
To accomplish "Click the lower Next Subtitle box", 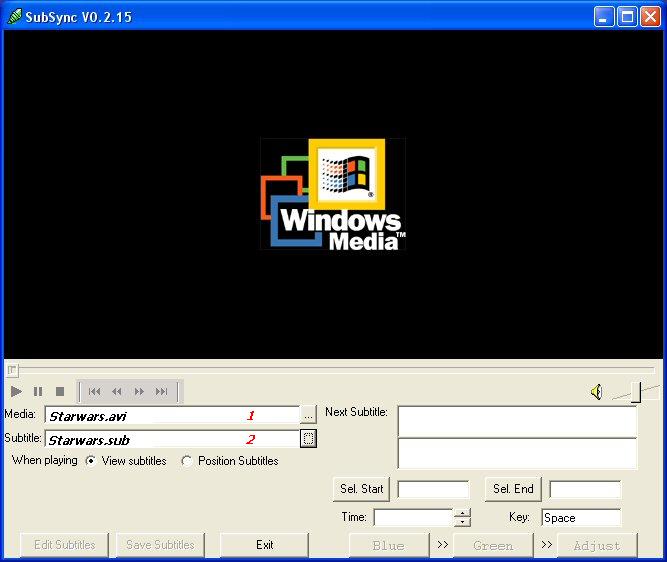I will (x=517, y=454).
